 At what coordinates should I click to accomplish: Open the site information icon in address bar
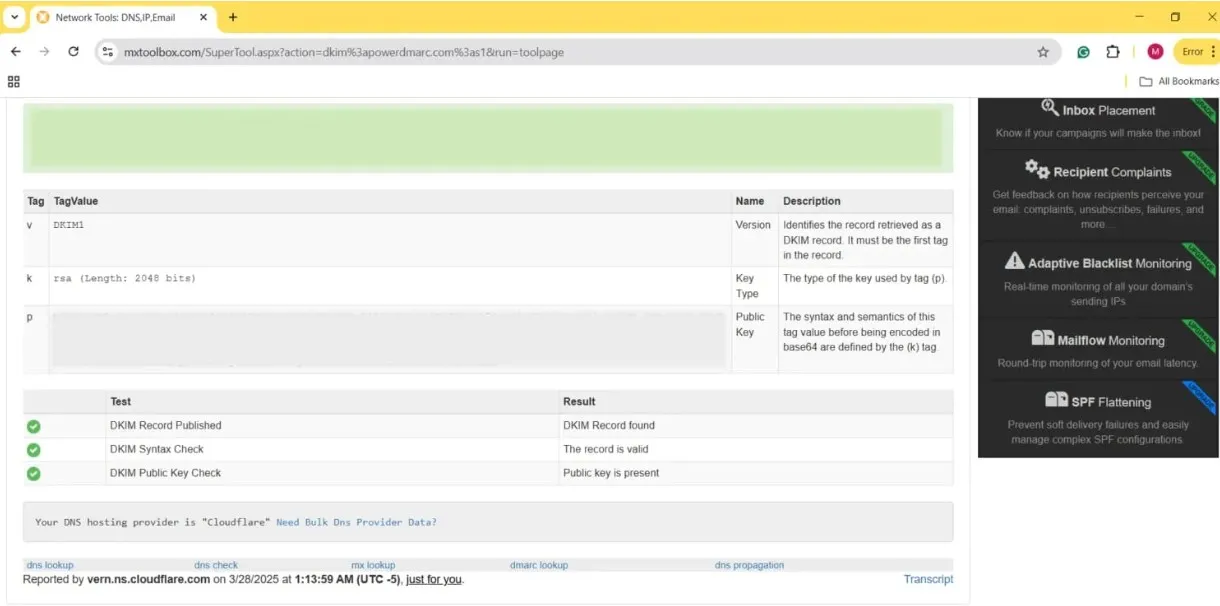[x=108, y=51]
